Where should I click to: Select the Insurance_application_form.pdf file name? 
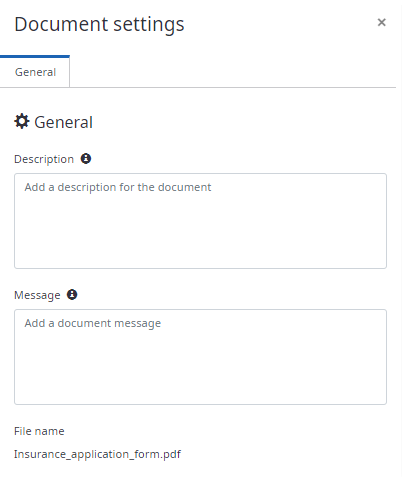click(97, 454)
